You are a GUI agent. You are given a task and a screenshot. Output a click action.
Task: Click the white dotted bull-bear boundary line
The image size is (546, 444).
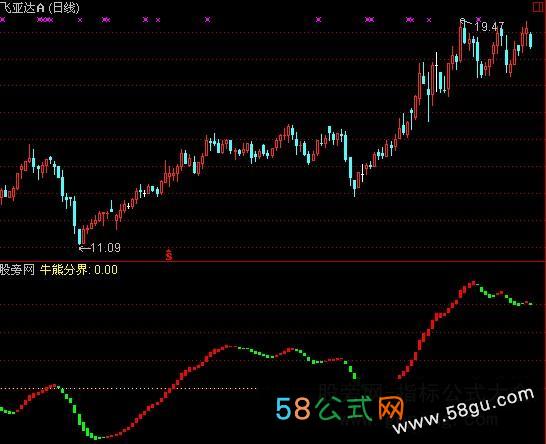click(x=128, y=388)
